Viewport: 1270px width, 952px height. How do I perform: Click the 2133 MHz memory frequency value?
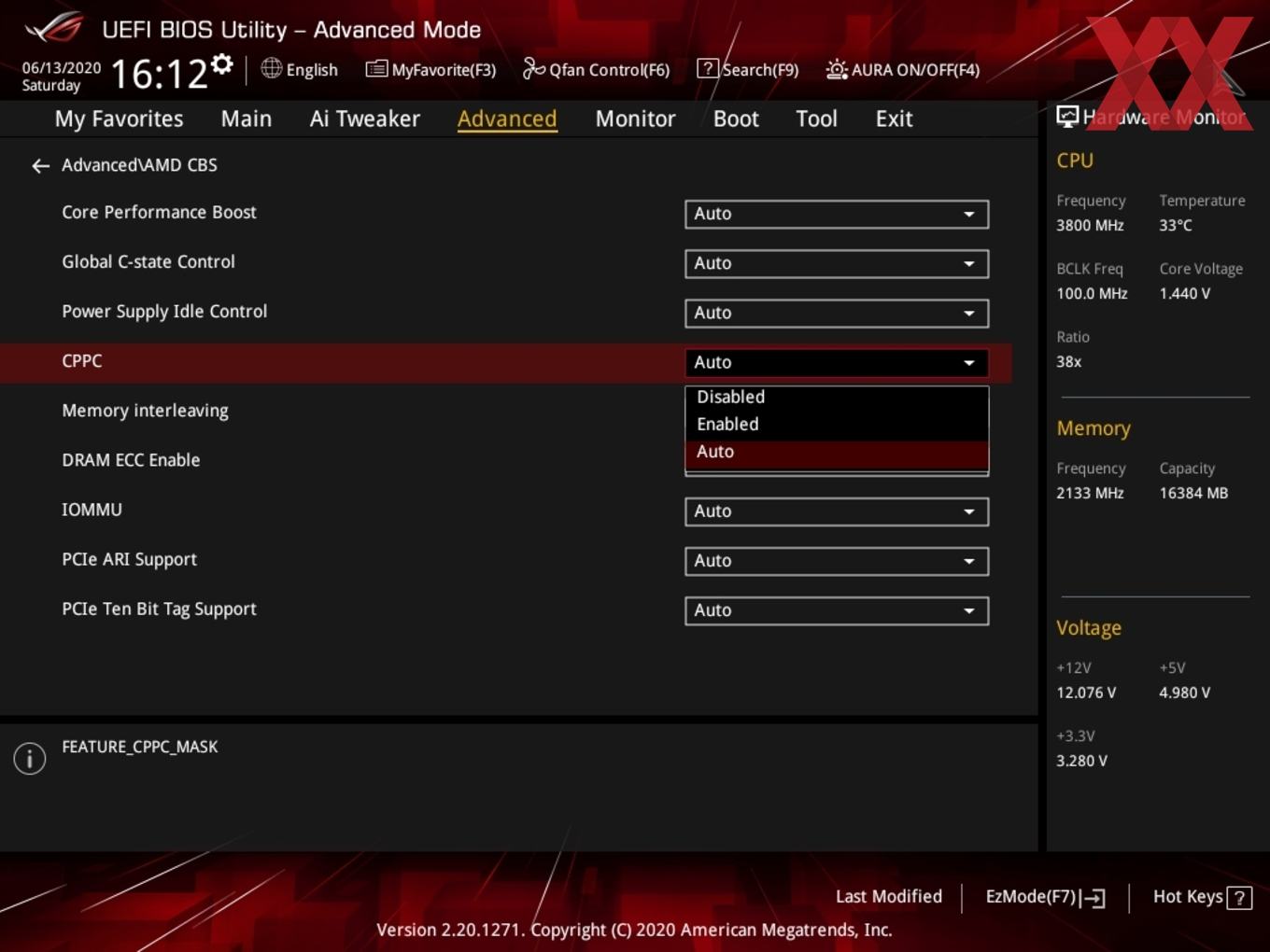[1090, 493]
